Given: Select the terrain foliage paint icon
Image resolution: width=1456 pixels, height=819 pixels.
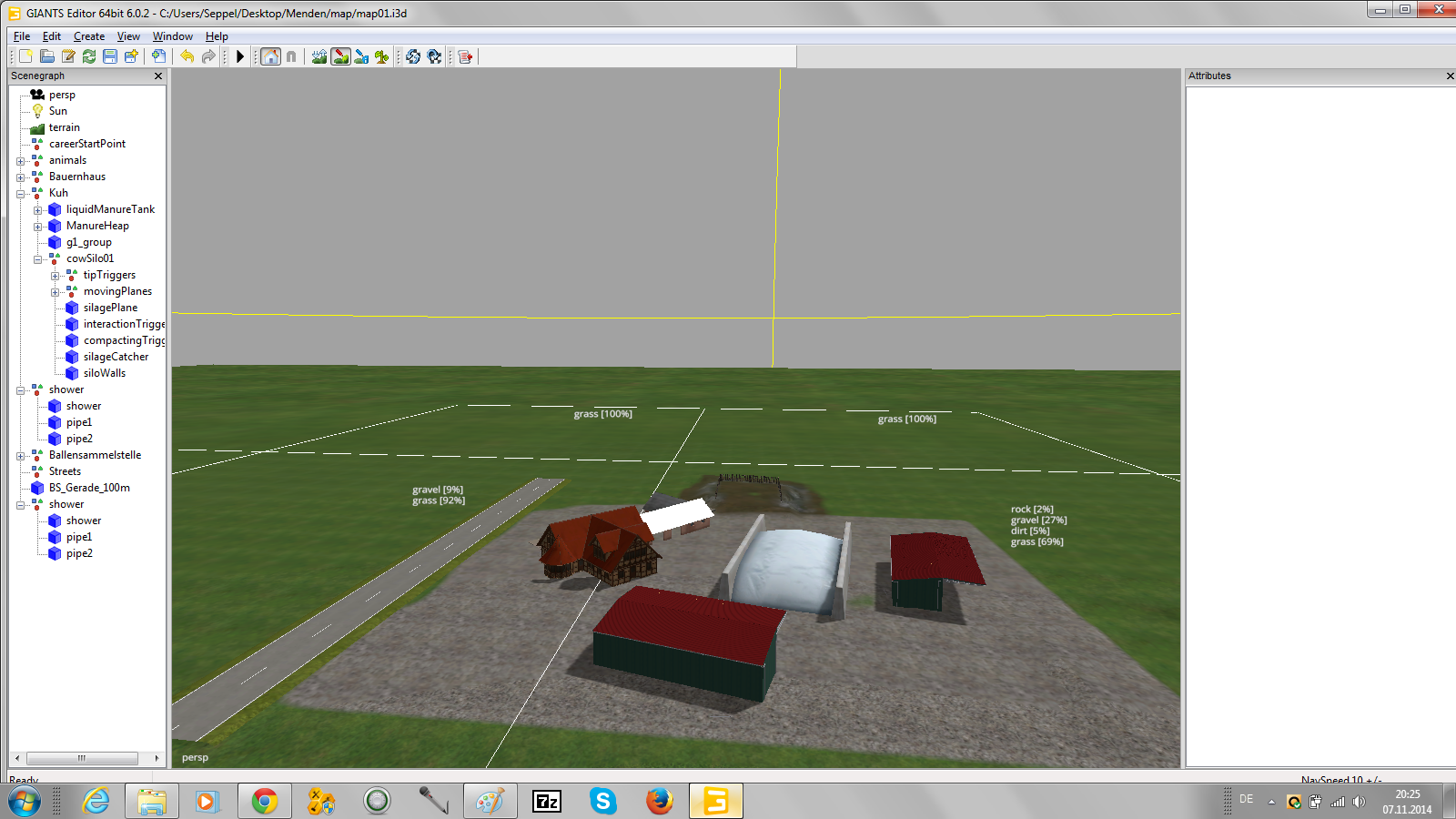Looking at the screenshot, I should (382, 56).
